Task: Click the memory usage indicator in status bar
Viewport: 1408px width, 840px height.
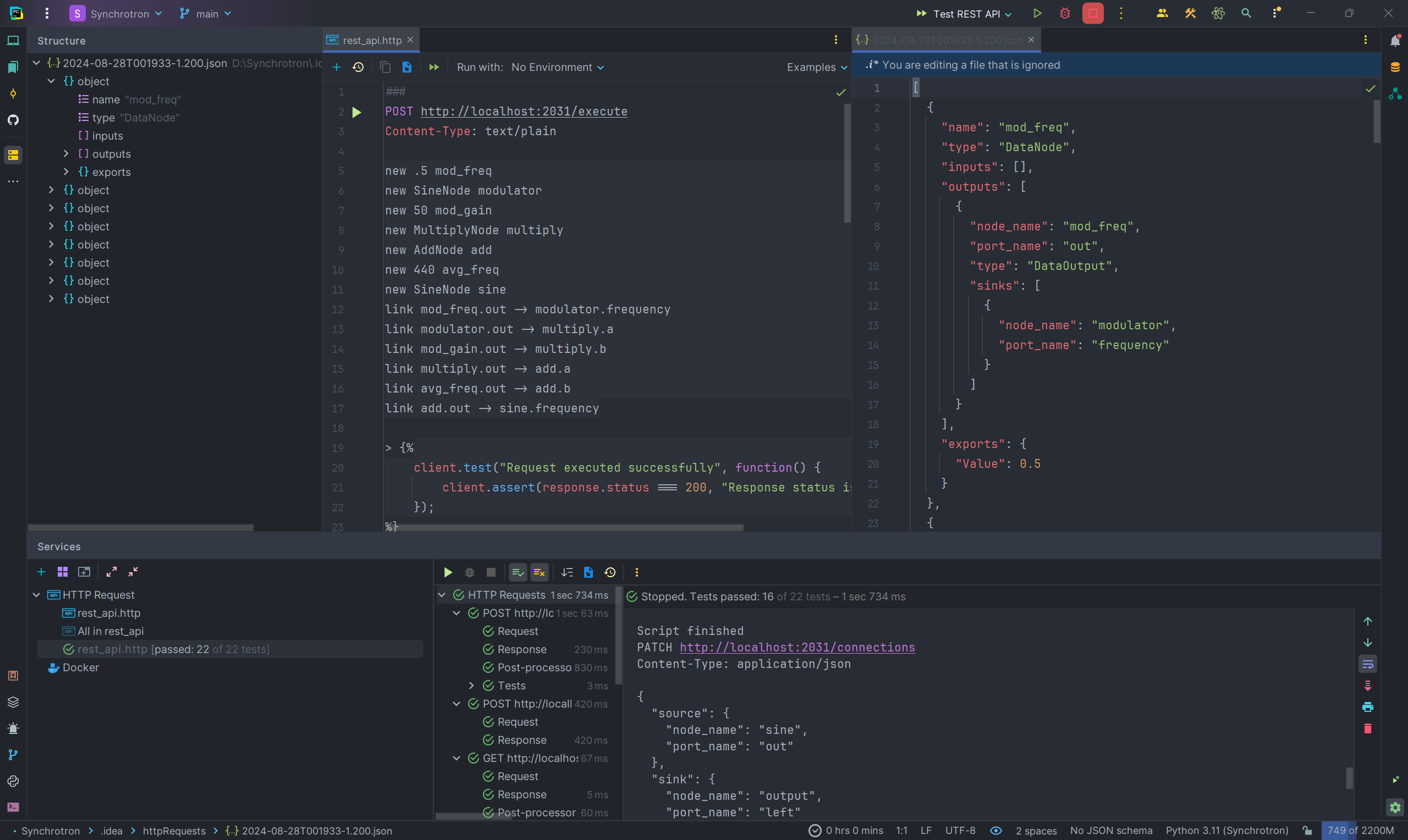Action: [1359, 830]
